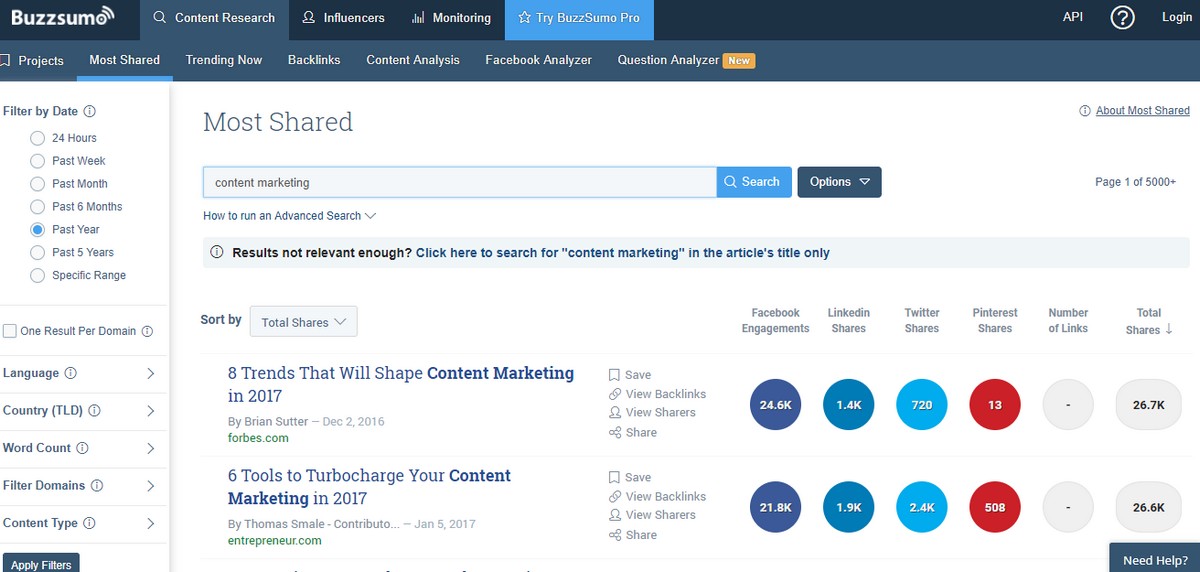1200x572 pixels.
Task: Sort by Total Shares column header
Action: (1149, 321)
